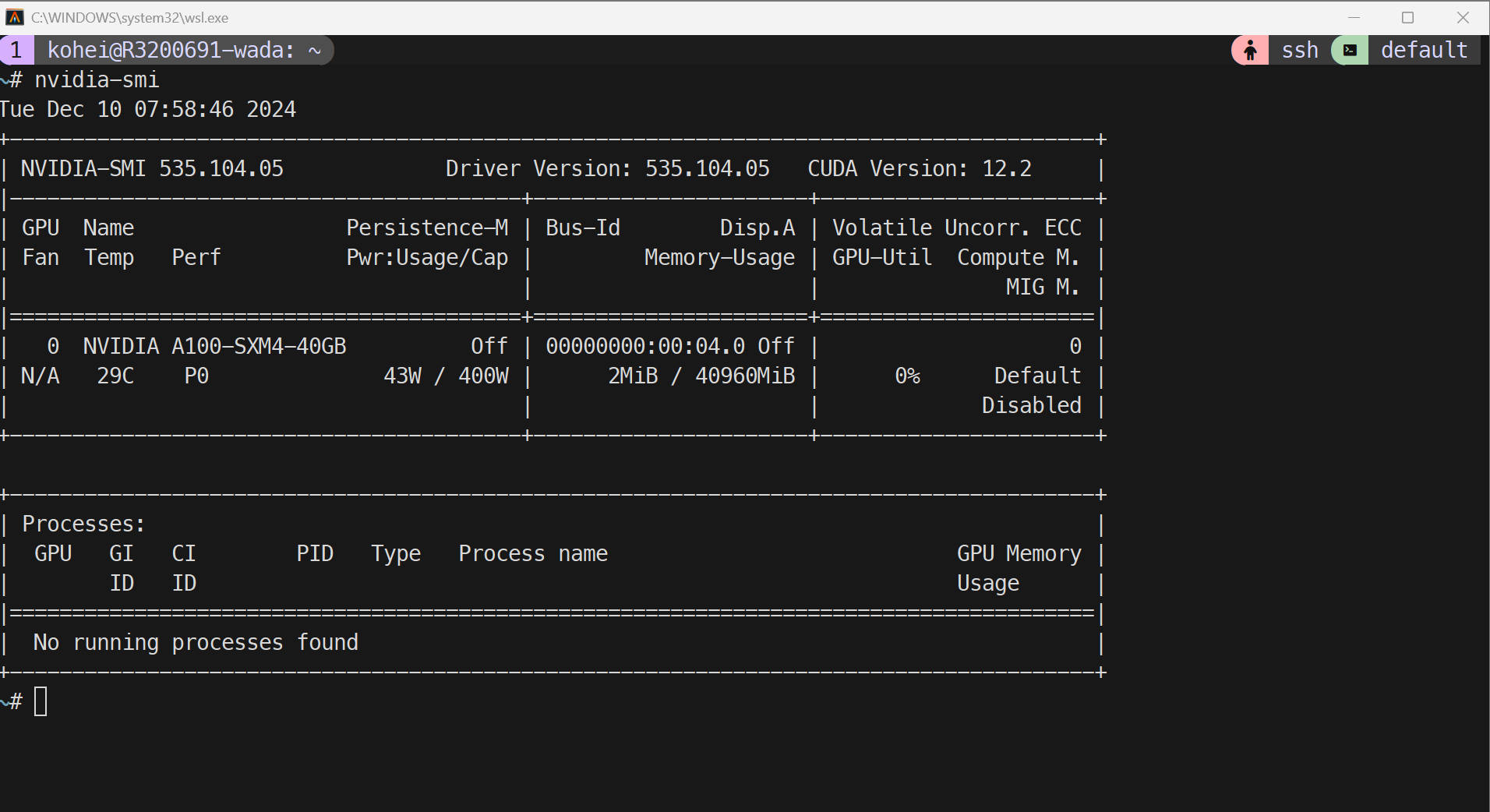Click the Default compute mode value
Viewport: 1490px width, 812px height.
pos(1037,376)
